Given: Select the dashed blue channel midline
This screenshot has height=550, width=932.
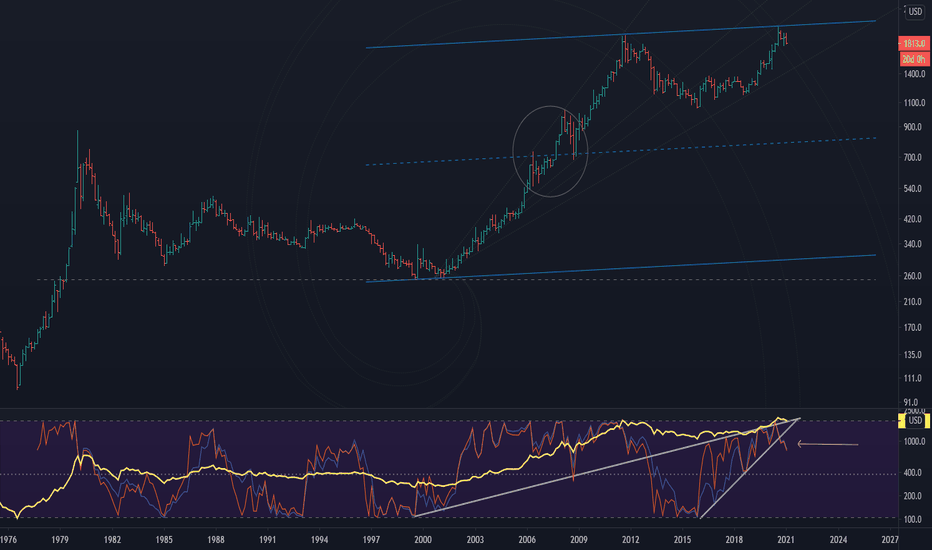Looking at the screenshot, I should [x=621, y=152].
